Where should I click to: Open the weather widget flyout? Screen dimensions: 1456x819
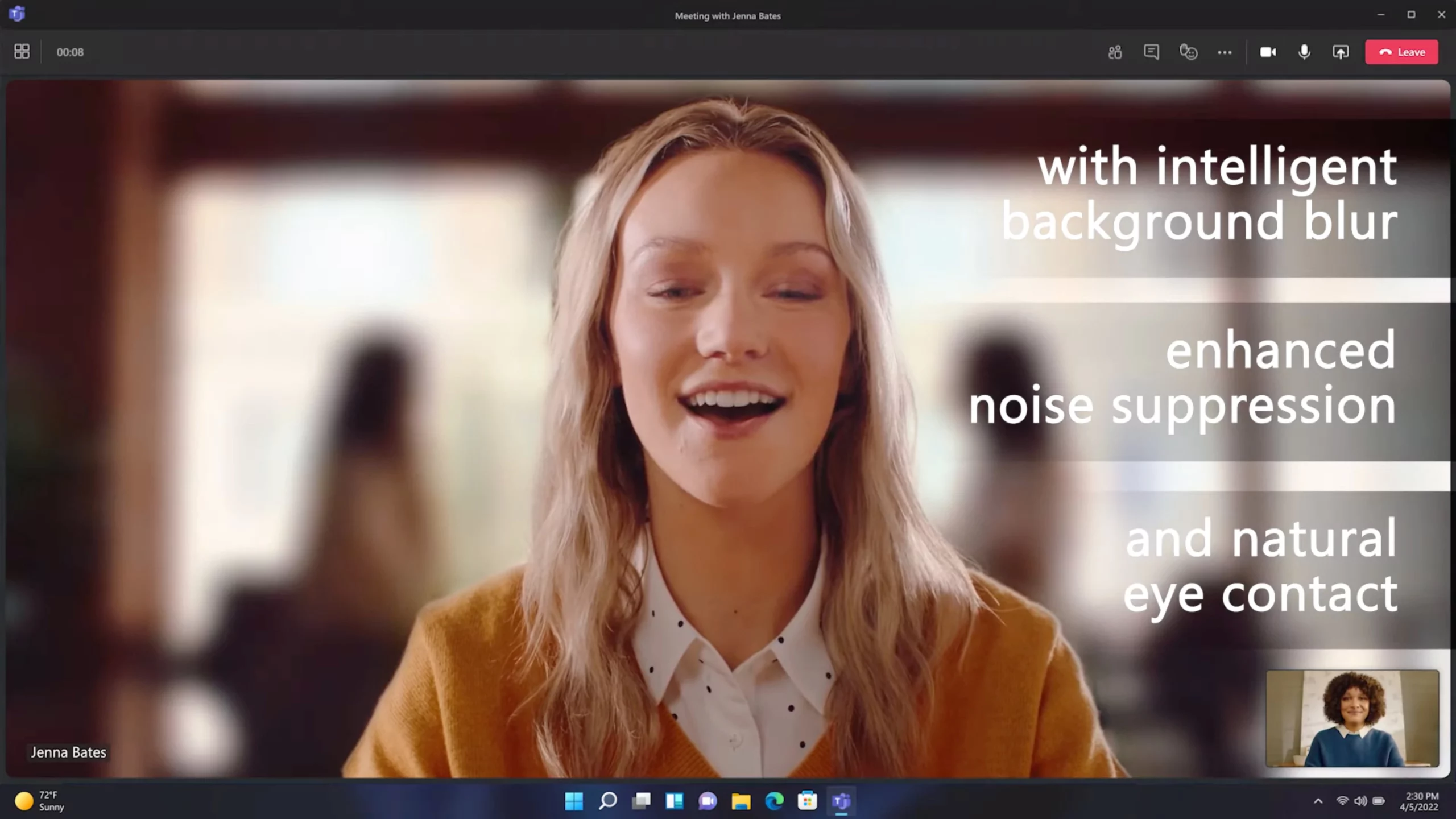[37, 800]
